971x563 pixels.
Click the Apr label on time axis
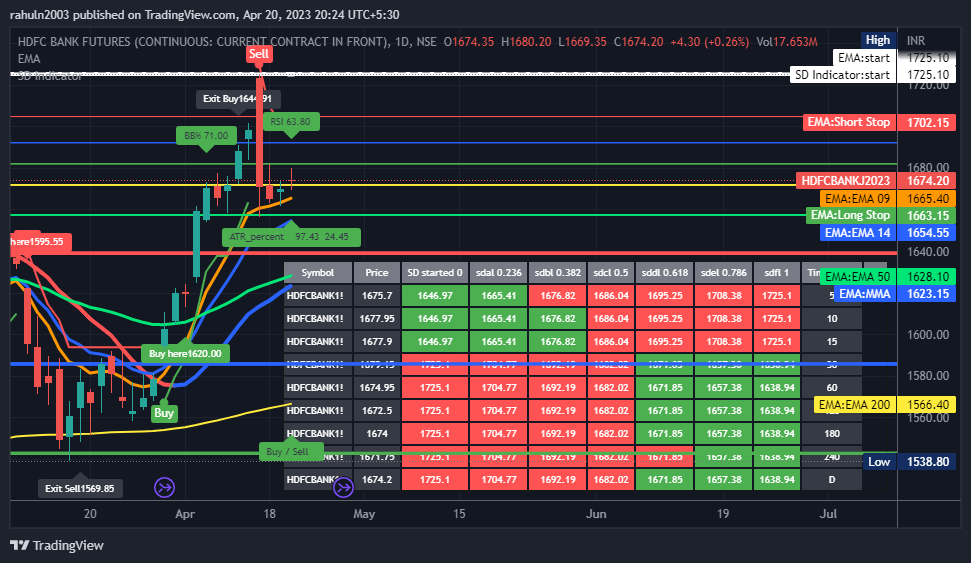pos(185,513)
